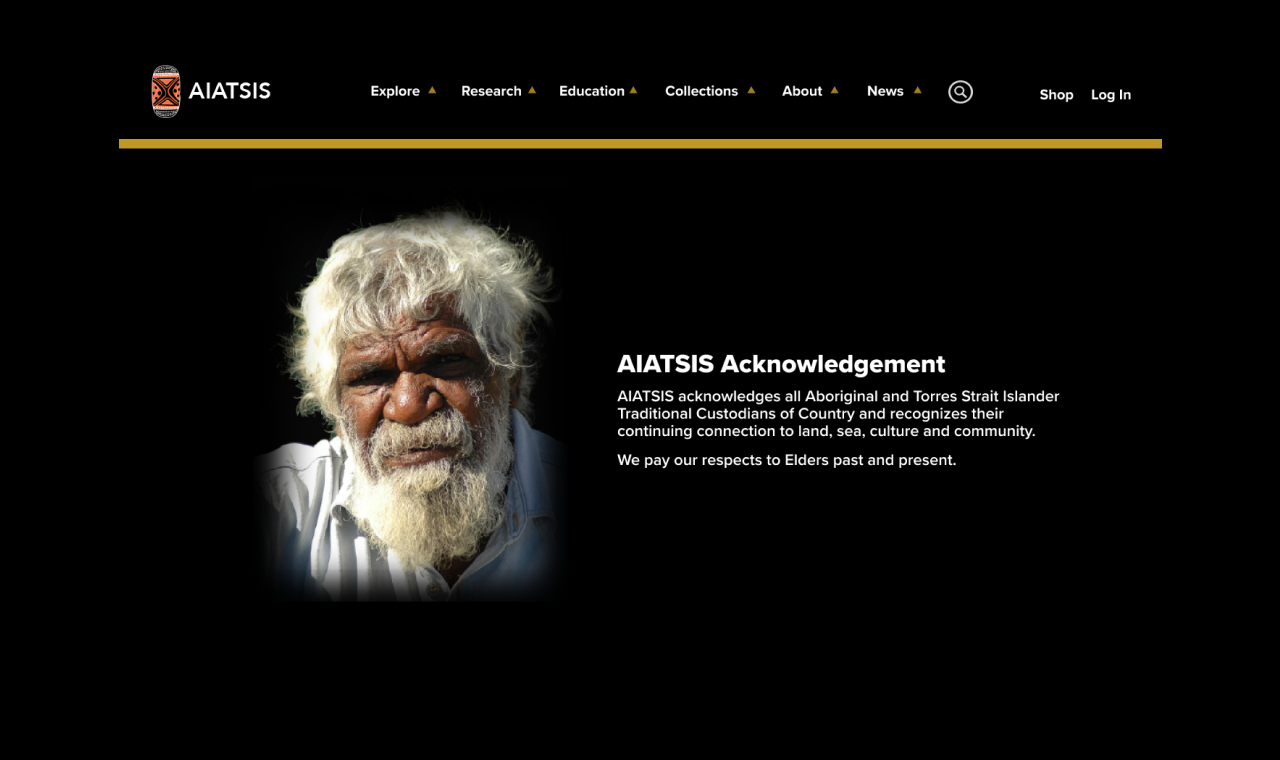Visit the AIATSIS Shop
This screenshot has width=1280, height=760.
[1056, 95]
